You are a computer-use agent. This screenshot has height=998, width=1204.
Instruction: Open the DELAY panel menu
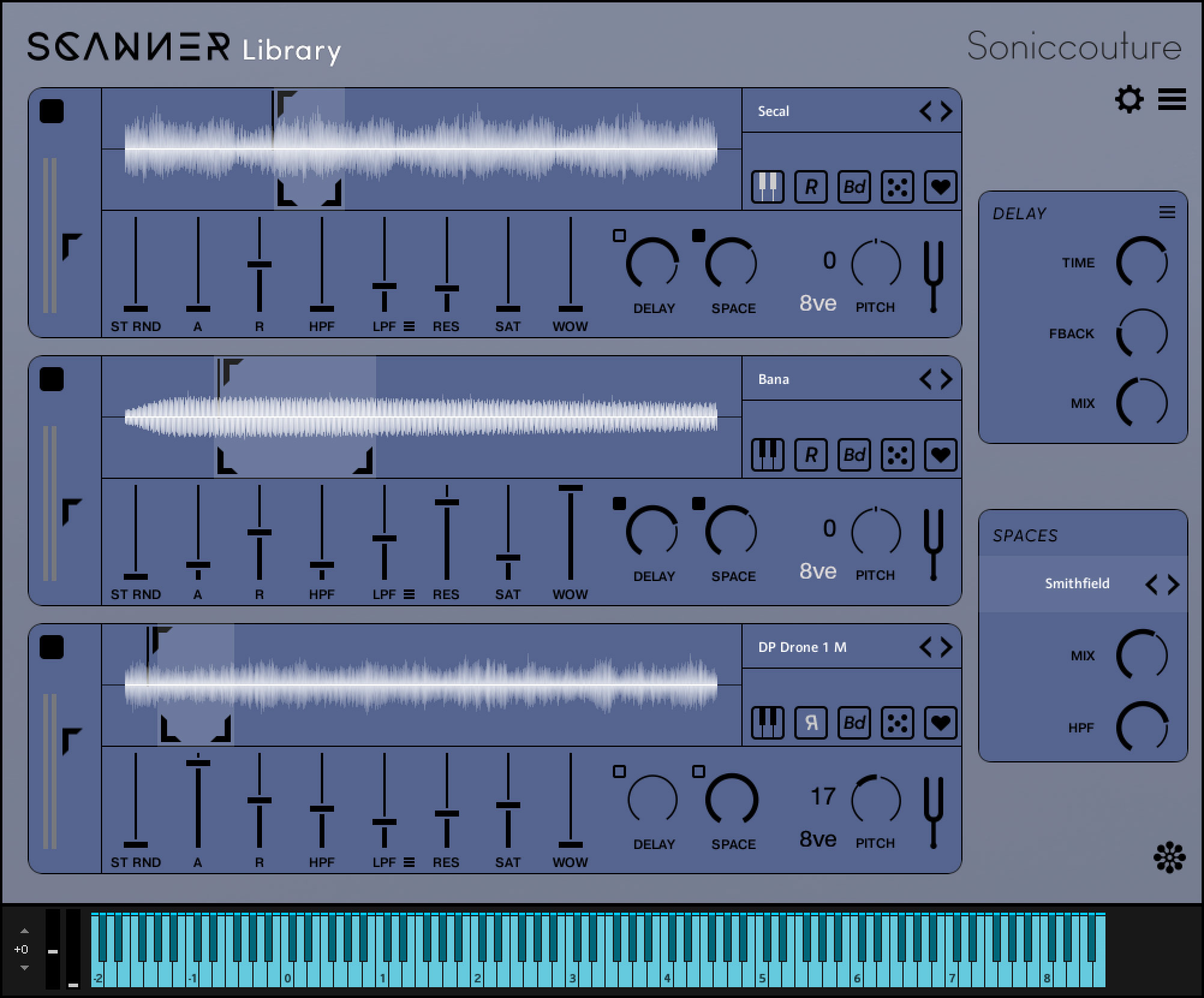pos(1167,212)
